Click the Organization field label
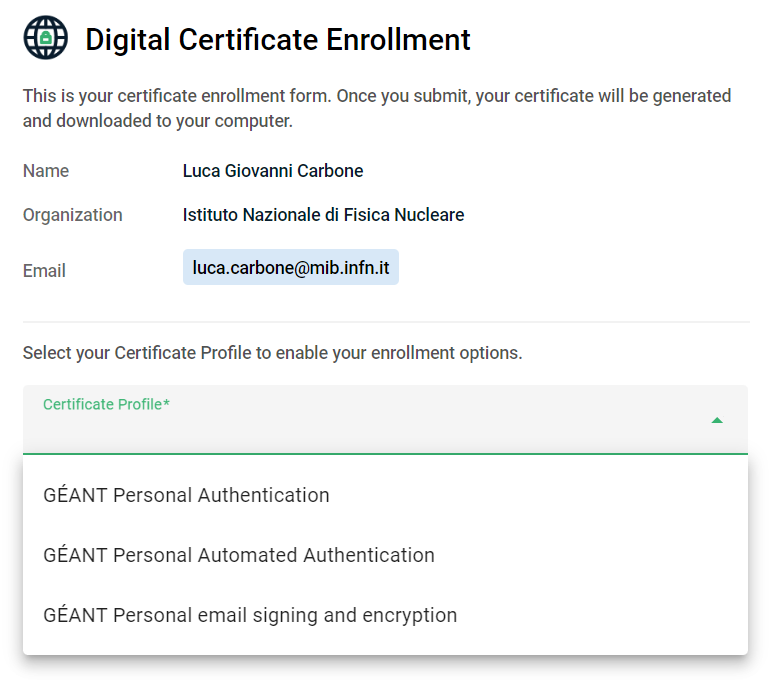This screenshot has width=770, height=689. pyautogui.click(x=73, y=215)
